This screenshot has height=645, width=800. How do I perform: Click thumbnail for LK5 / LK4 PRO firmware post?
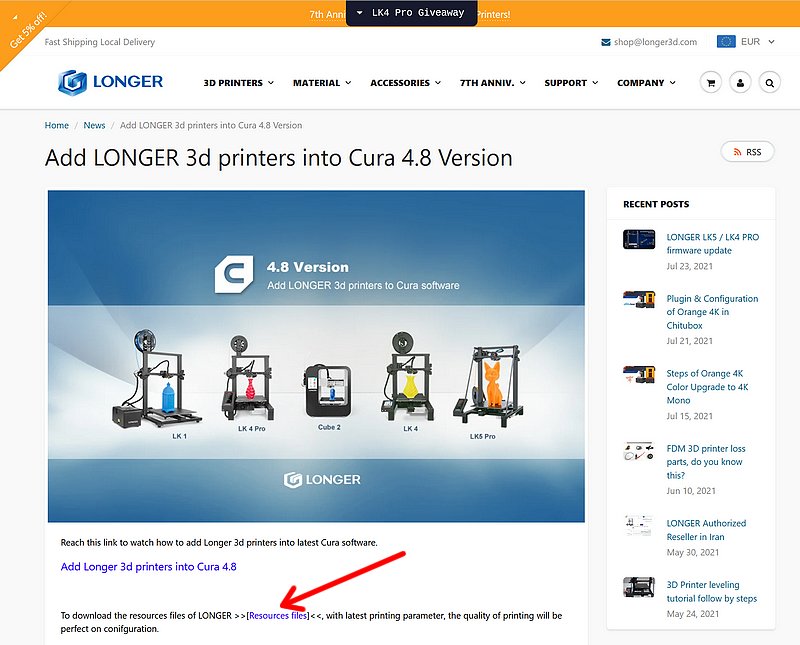(639, 239)
